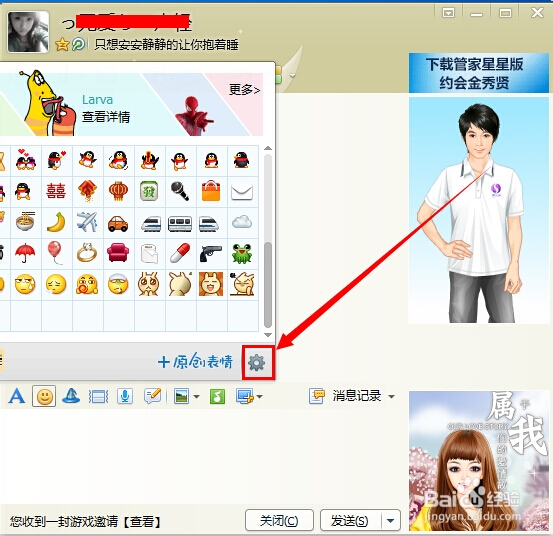Click the yellow star icon under nickname

pyautogui.click(x=62, y=44)
